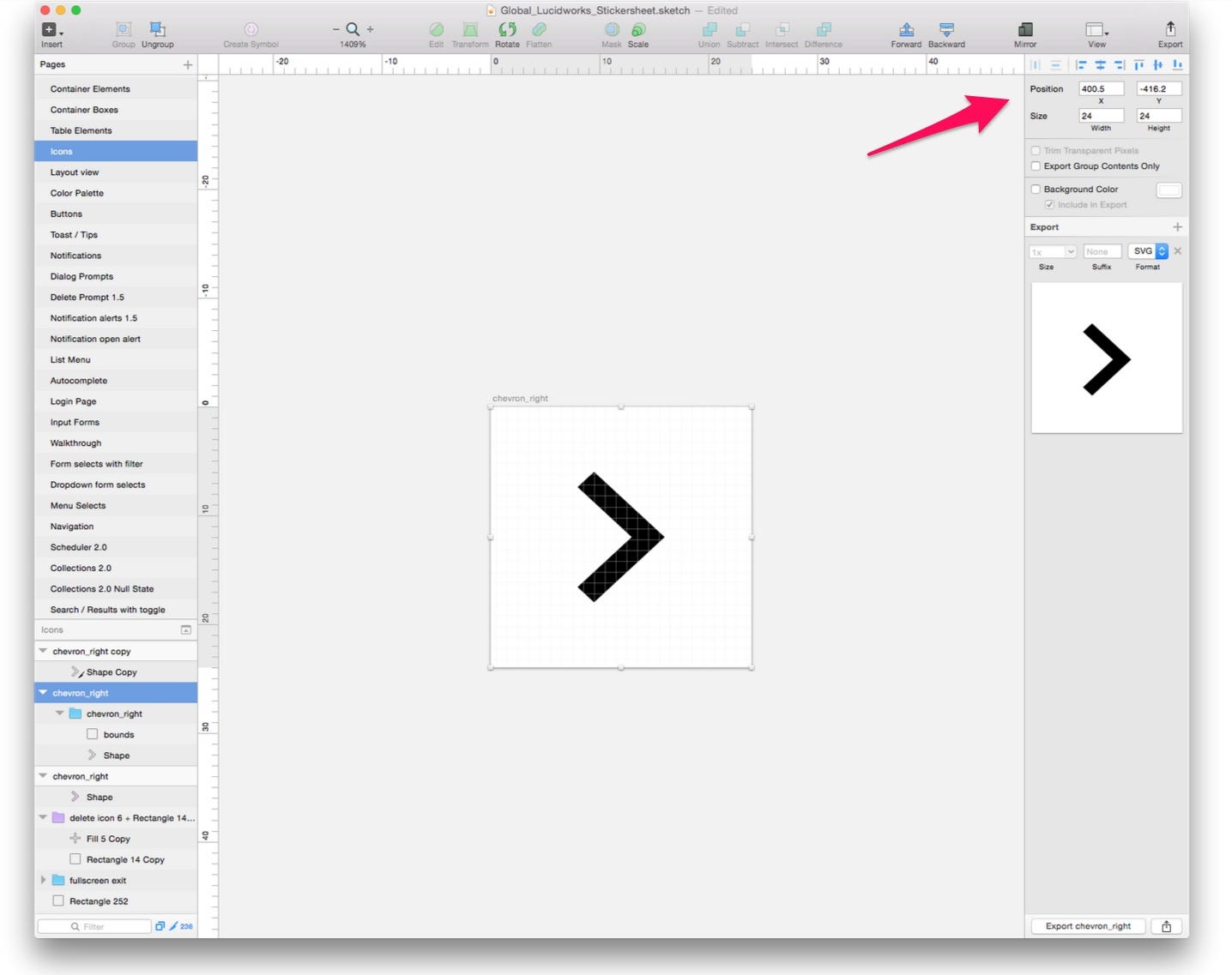Click the chevron_right artboard title on canvas
Image resolution: width=1232 pixels, height=975 pixels.
(x=520, y=399)
